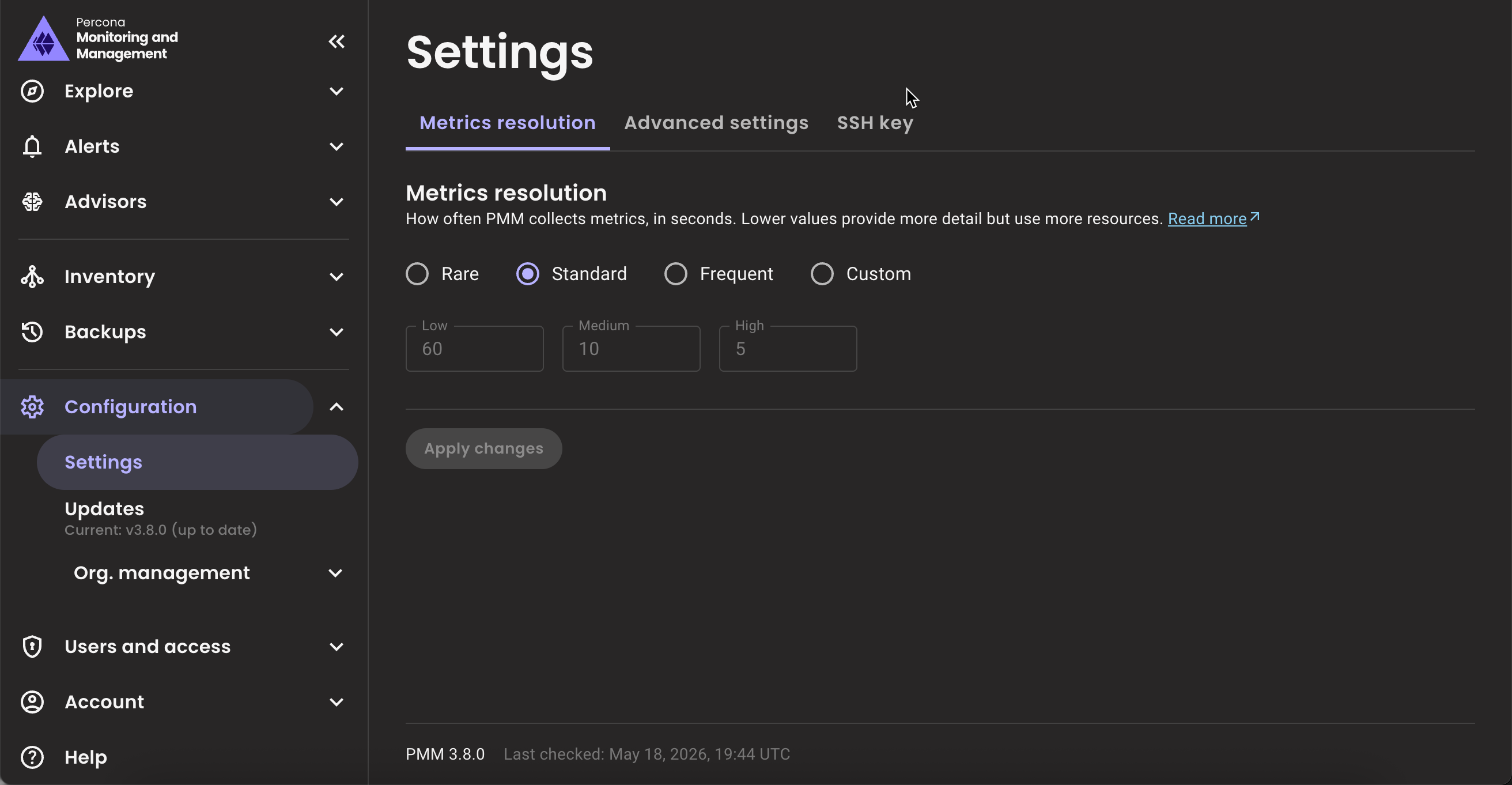Select the Standard resolution option
Screen dimensions: 1512x785
pos(528,274)
